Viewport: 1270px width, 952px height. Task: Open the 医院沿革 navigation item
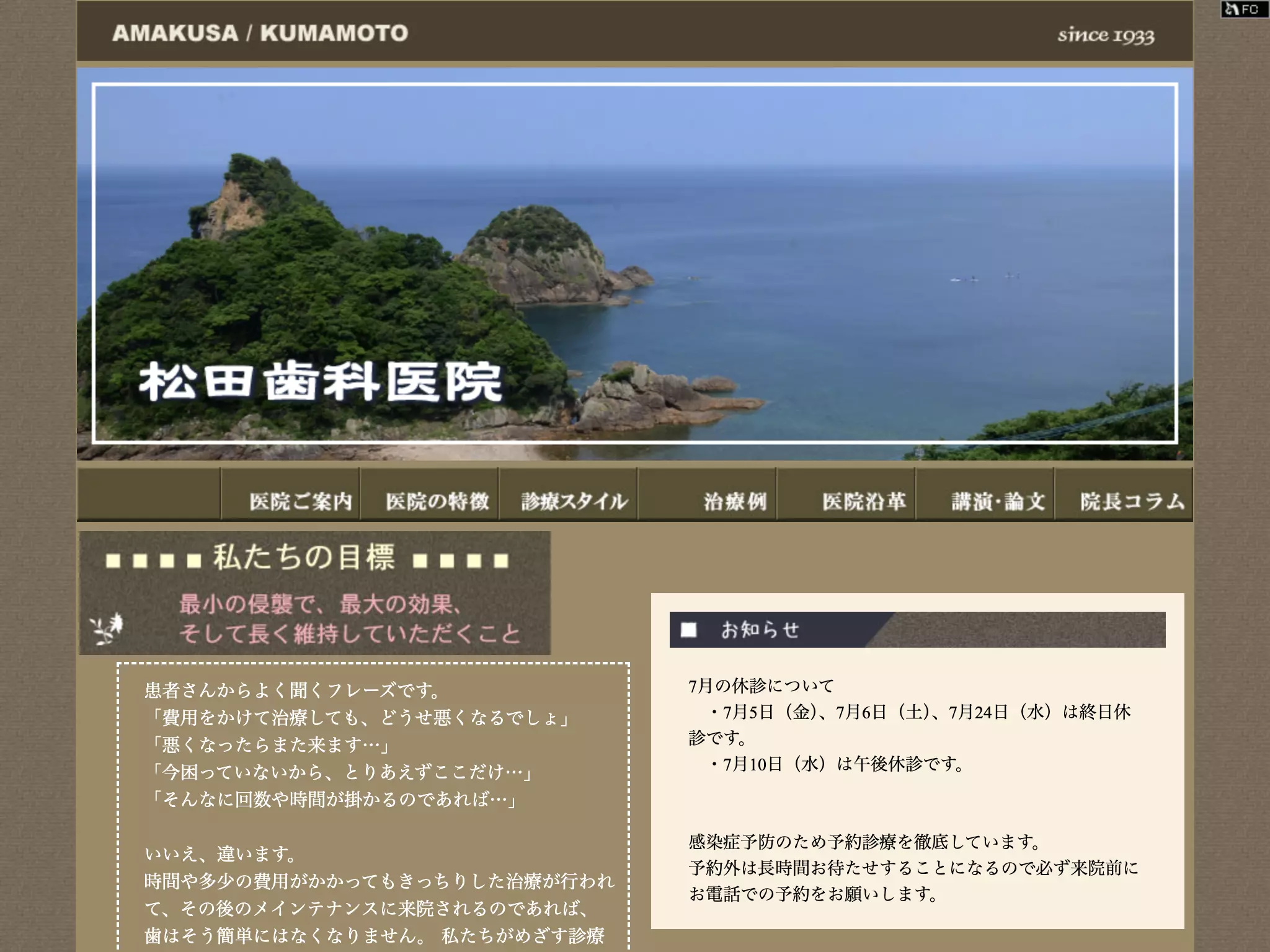tap(846, 494)
